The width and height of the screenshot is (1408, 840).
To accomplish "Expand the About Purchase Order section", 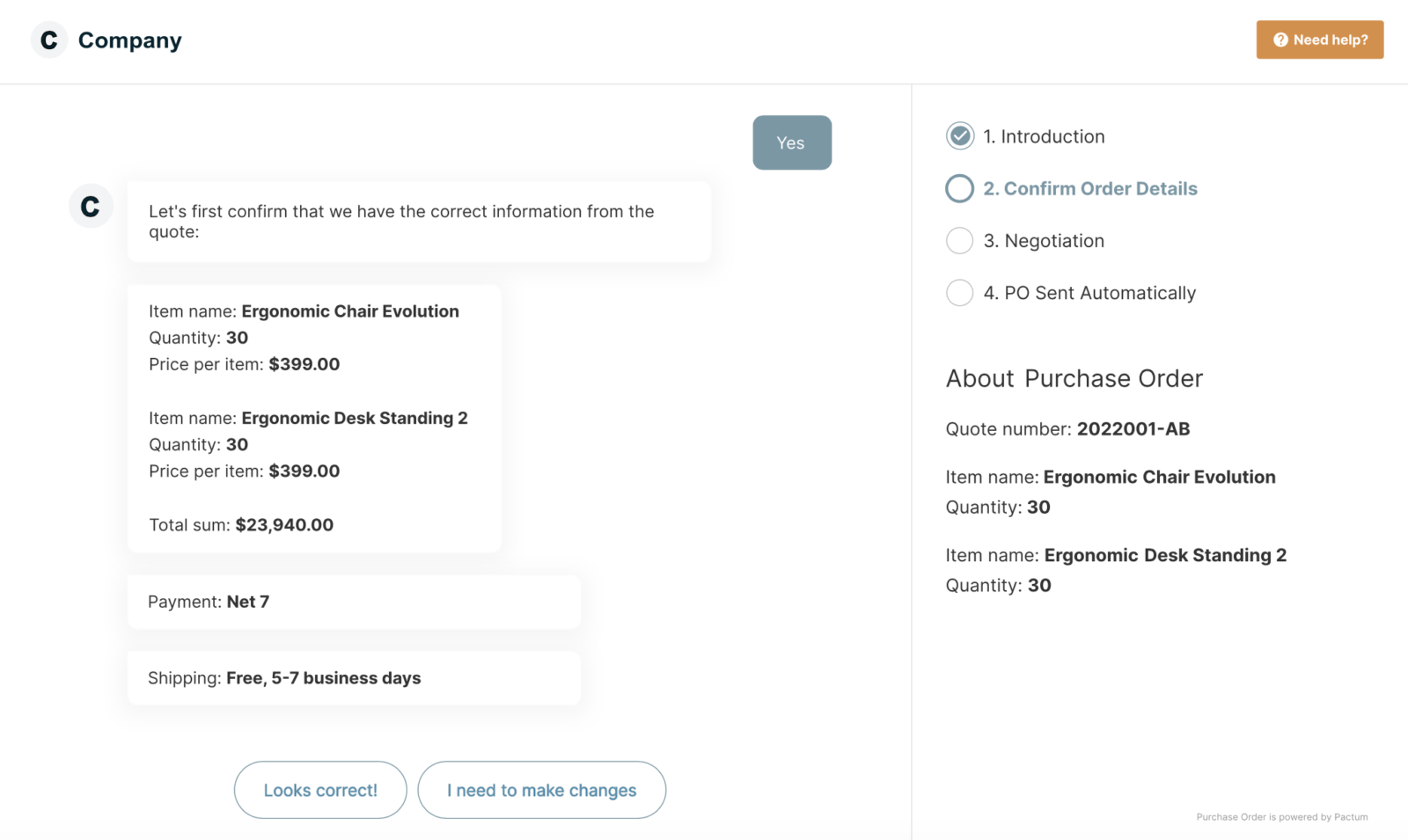I will 1074,378.
